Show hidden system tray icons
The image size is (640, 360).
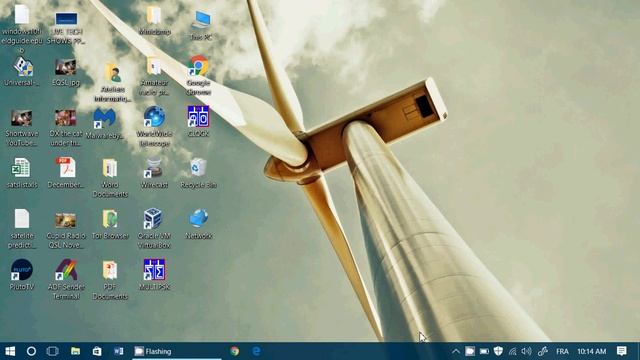coord(456,351)
